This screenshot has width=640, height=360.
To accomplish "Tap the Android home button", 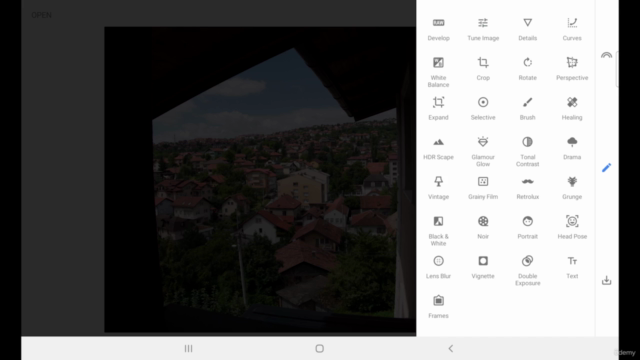I will point(320,349).
